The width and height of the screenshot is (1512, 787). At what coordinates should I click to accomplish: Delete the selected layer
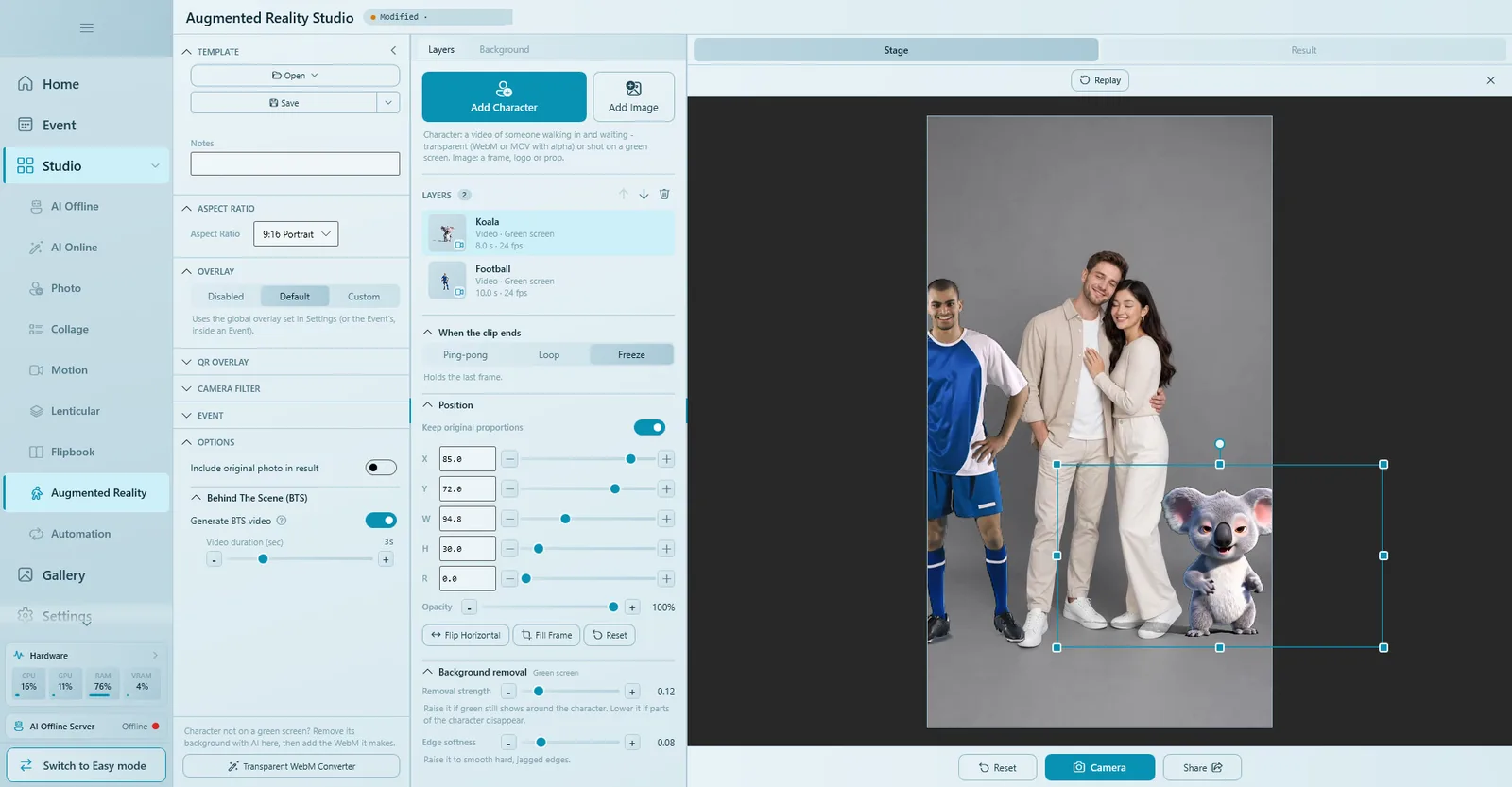coord(664,195)
